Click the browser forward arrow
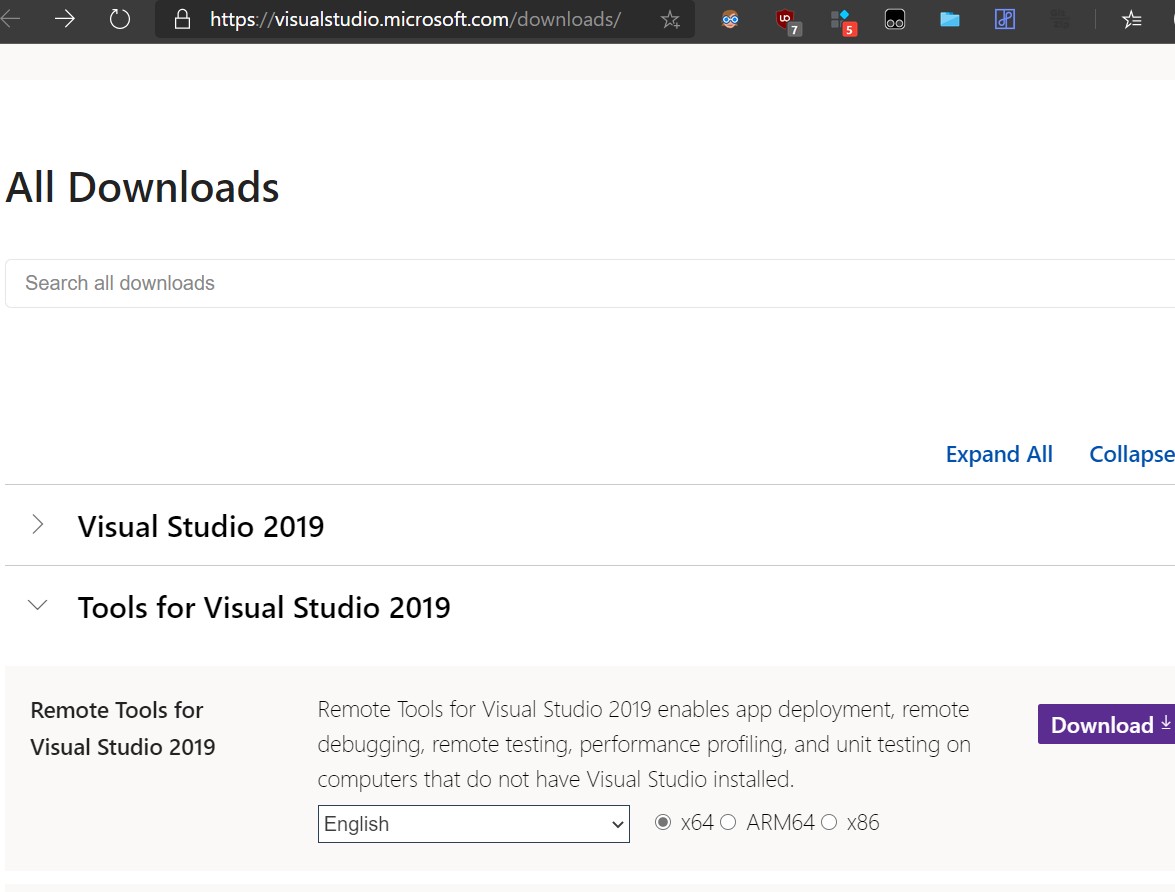Image resolution: width=1175 pixels, height=892 pixels. coord(65,19)
